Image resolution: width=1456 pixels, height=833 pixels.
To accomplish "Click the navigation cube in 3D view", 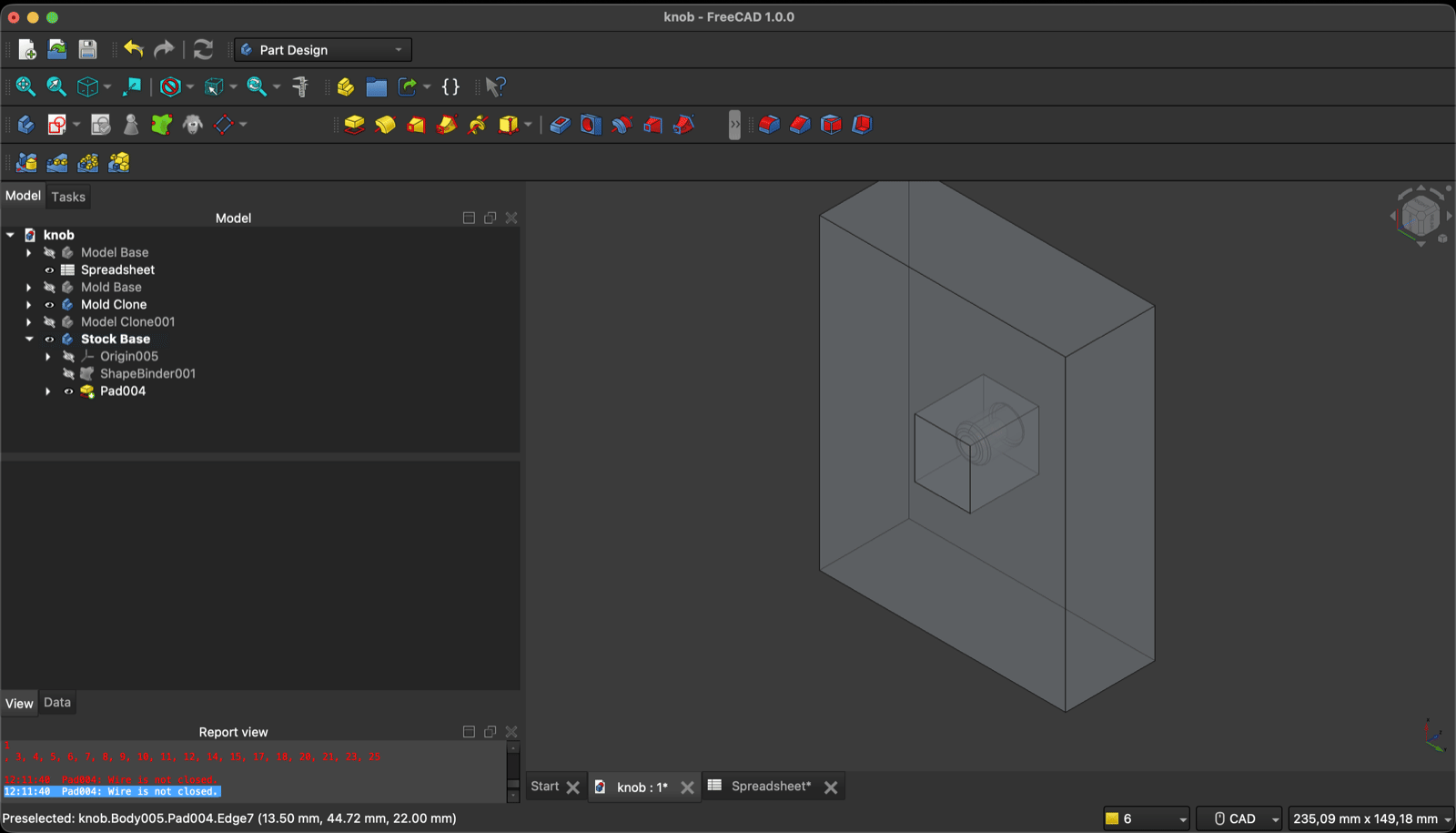I will tap(1421, 216).
